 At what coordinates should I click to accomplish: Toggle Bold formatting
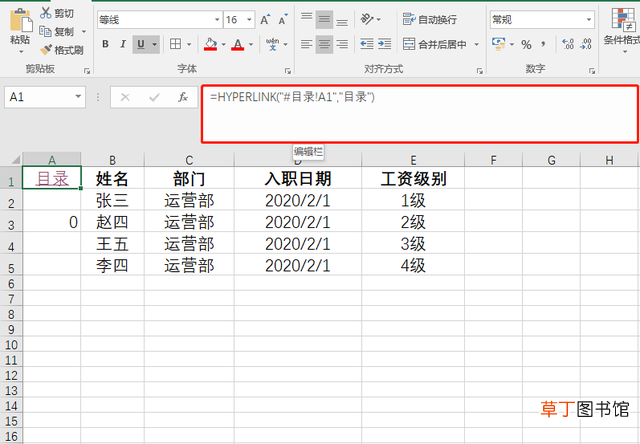click(x=105, y=44)
